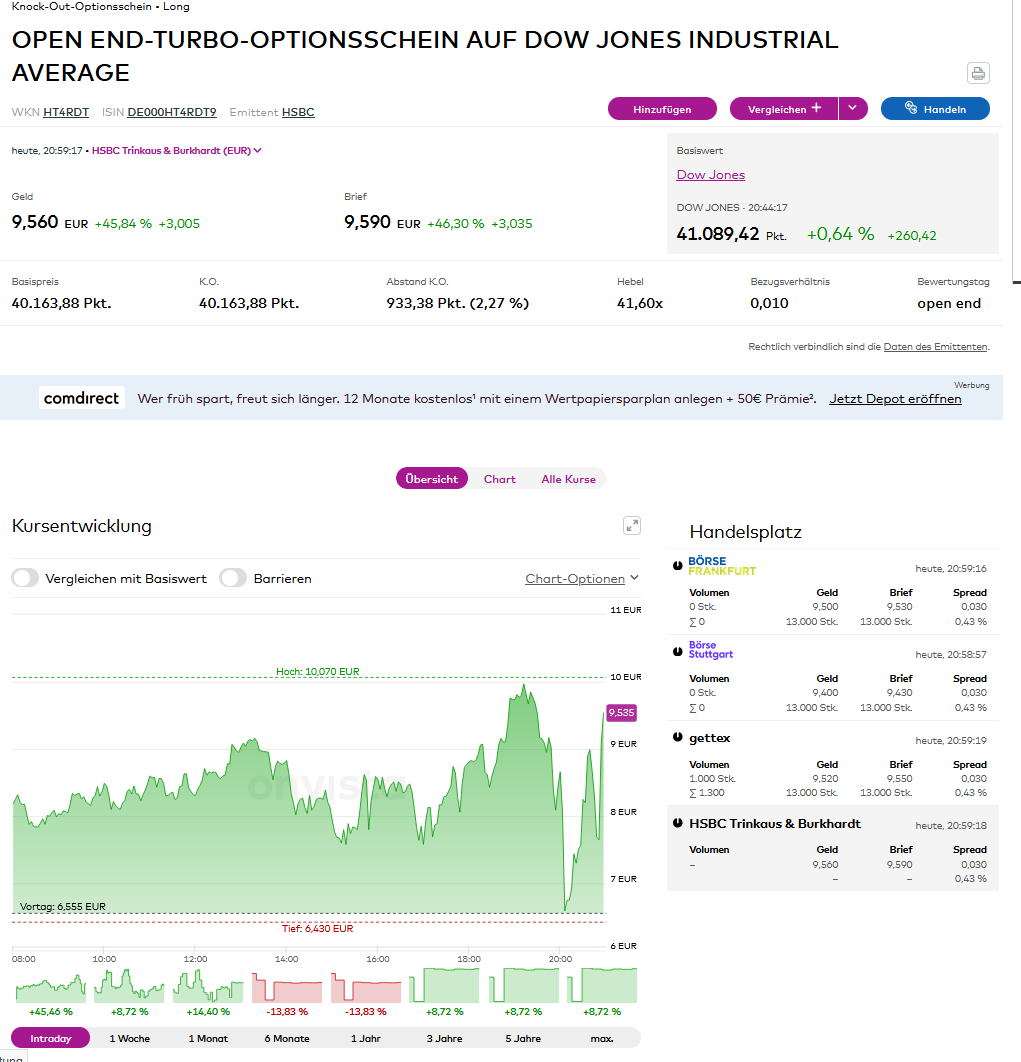Viewport: 1021px width, 1062px height.
Task: Click the 5 Jahre mini chart thumbnail
Action: pos(523,985)
